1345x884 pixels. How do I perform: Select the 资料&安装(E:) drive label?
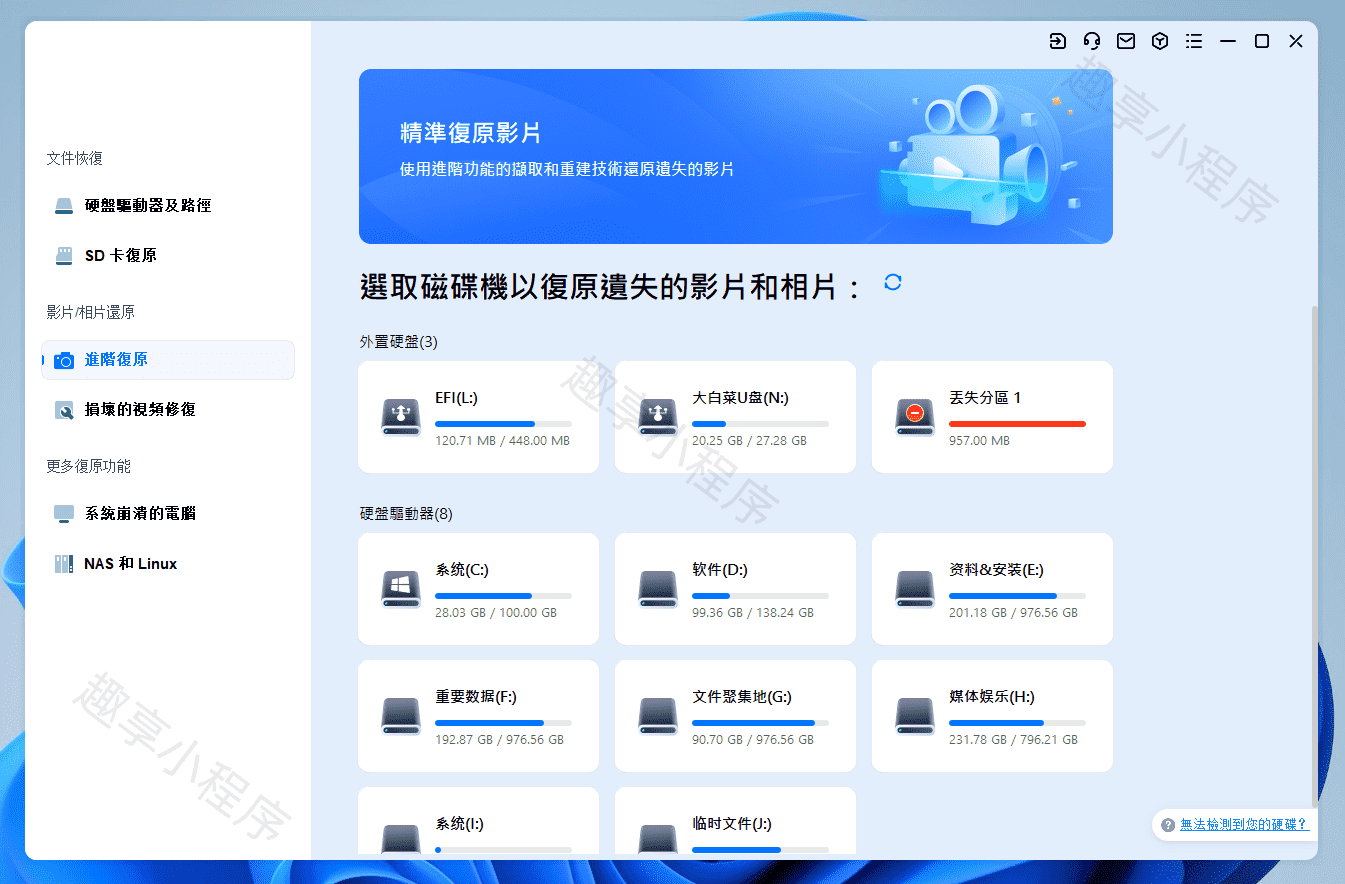[x=996, y=570]
